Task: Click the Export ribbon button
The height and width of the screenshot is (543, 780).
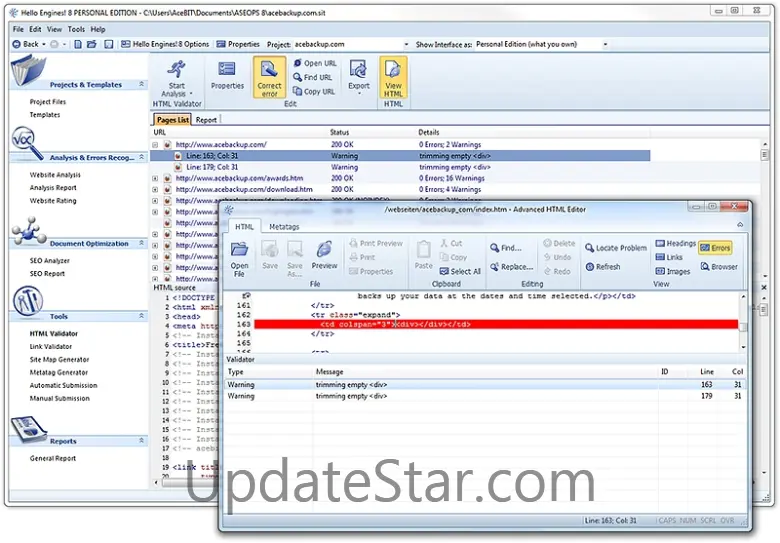Action: tap(359, 77)
